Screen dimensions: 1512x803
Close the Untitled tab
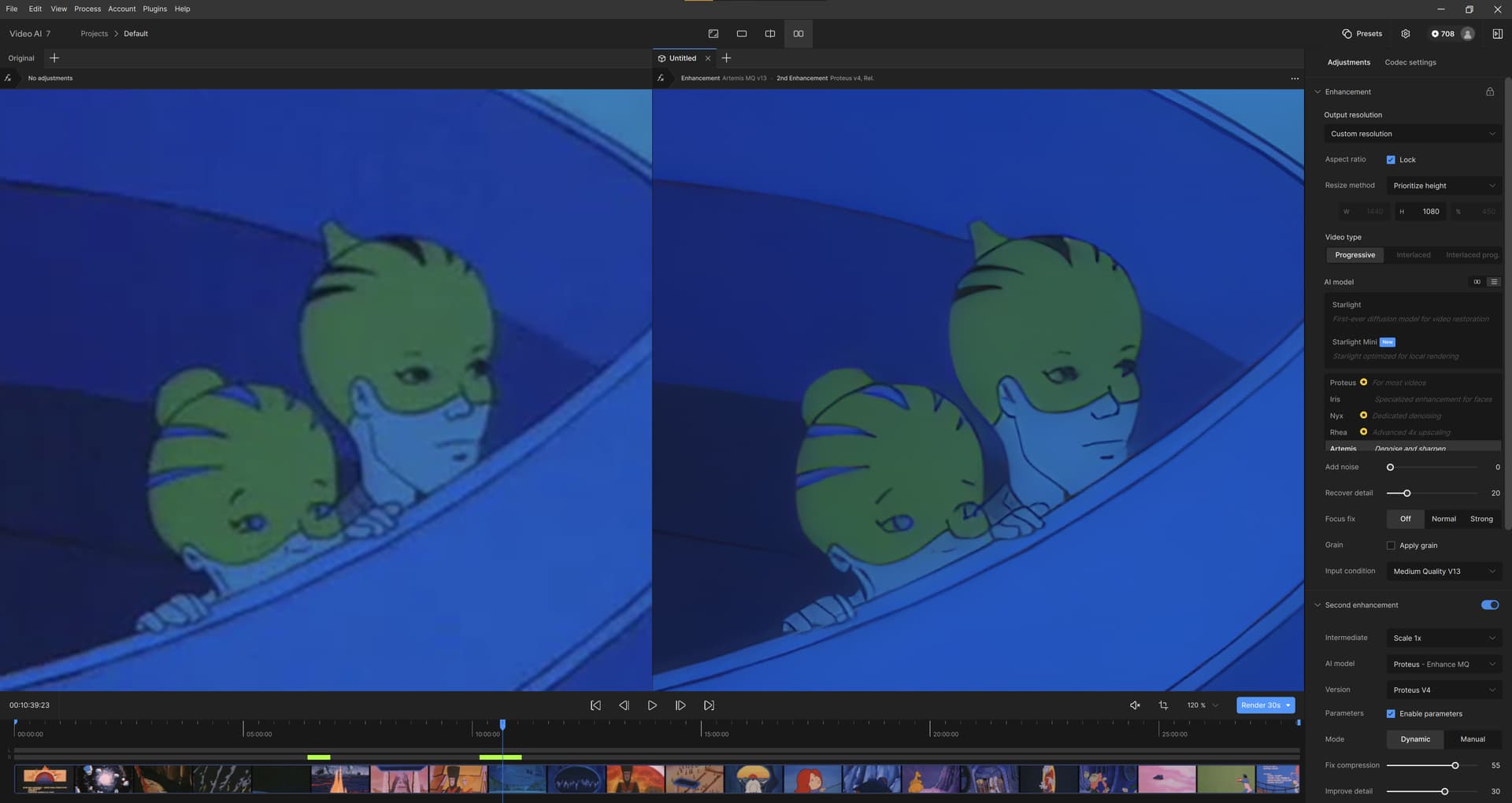click(x=708, y=58)
